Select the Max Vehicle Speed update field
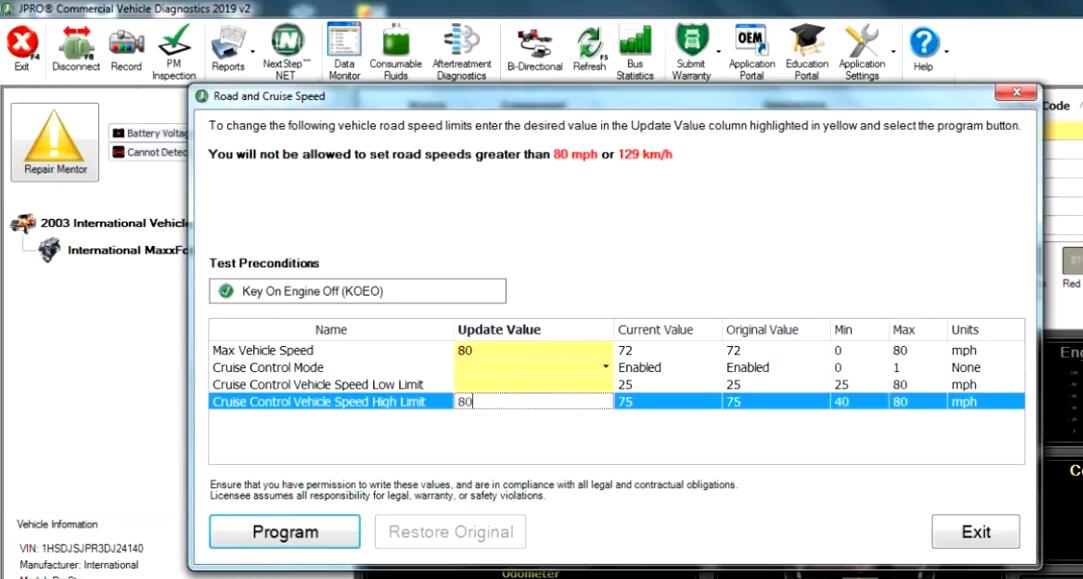Image resolution: width=1083 pixels, height=579 pixels. coord(533,351)
